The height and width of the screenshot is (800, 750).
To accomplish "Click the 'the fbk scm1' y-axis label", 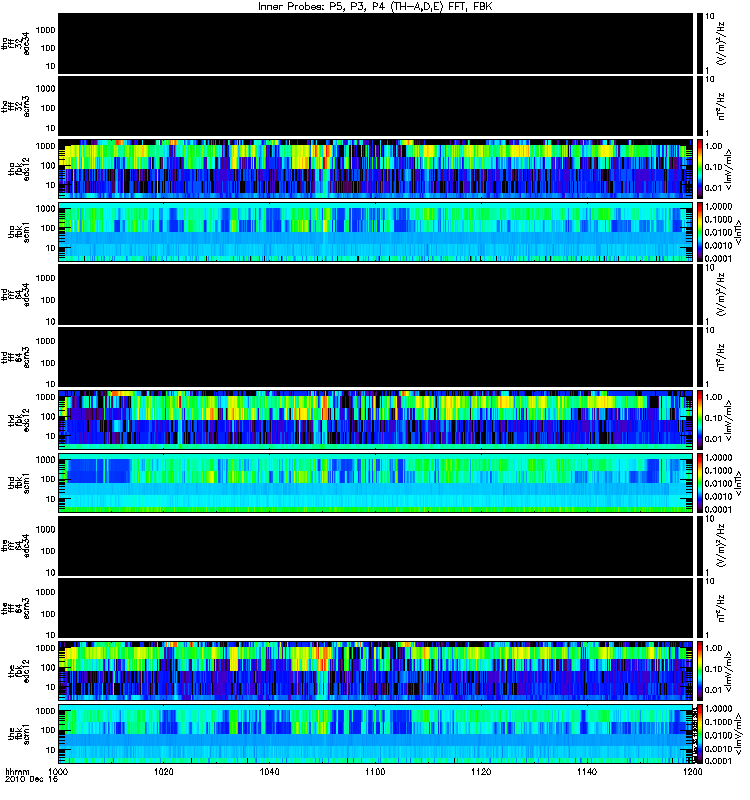I will [19, 734].
